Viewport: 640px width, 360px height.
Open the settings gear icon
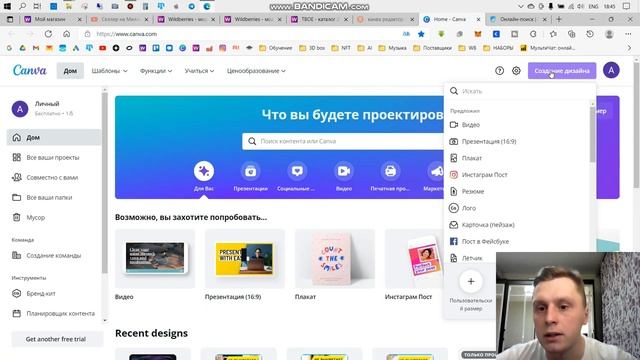[x=516, y=71]
